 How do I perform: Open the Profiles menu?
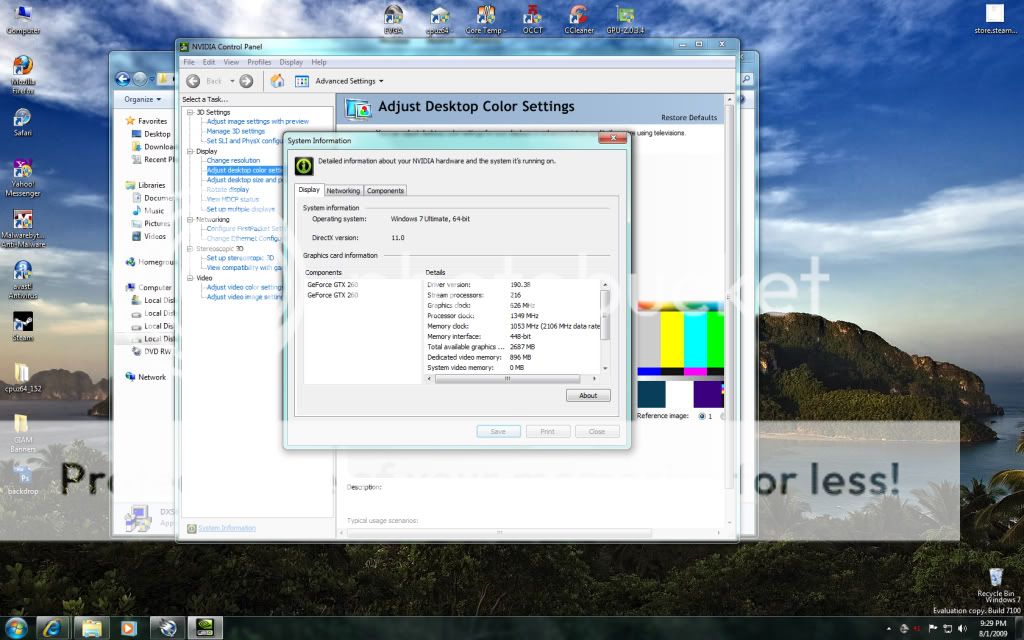click(259, 62)
